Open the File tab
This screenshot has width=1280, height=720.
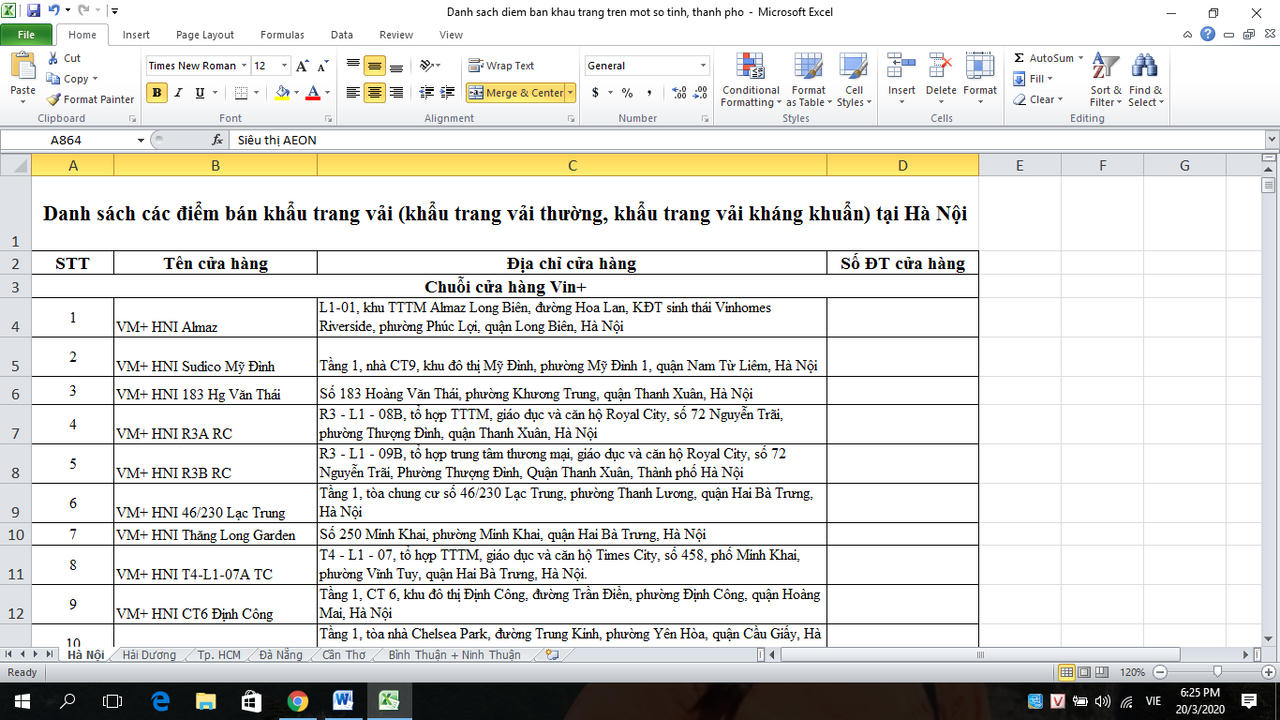tap(26, 35)
